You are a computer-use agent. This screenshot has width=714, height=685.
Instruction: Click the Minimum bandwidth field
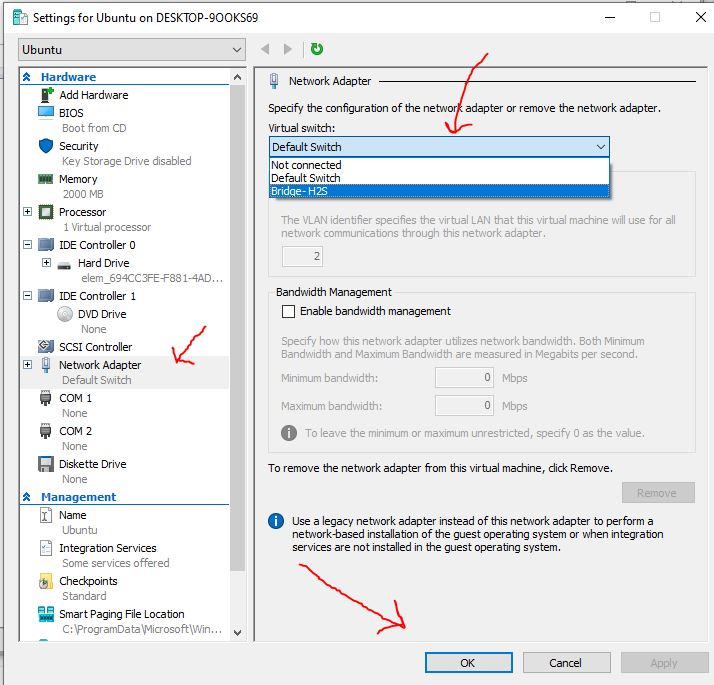click(x=464, y=378)
